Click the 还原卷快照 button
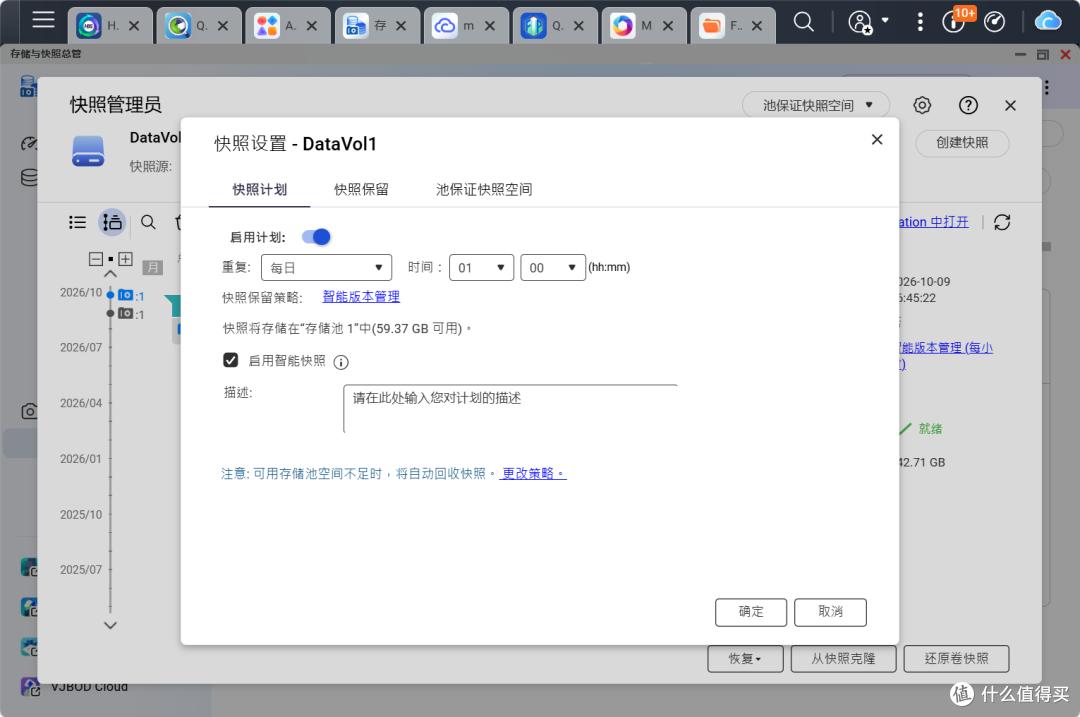The width and height of the screenshot is (1080, 717). coord(956,658)
